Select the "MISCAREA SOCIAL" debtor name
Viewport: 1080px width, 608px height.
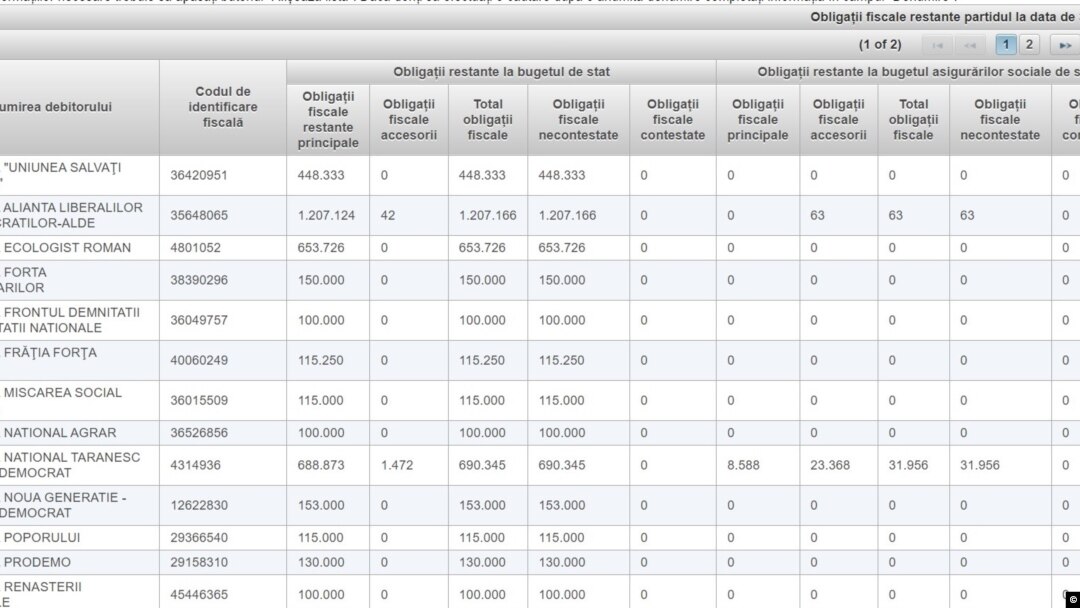pos(63,392)
